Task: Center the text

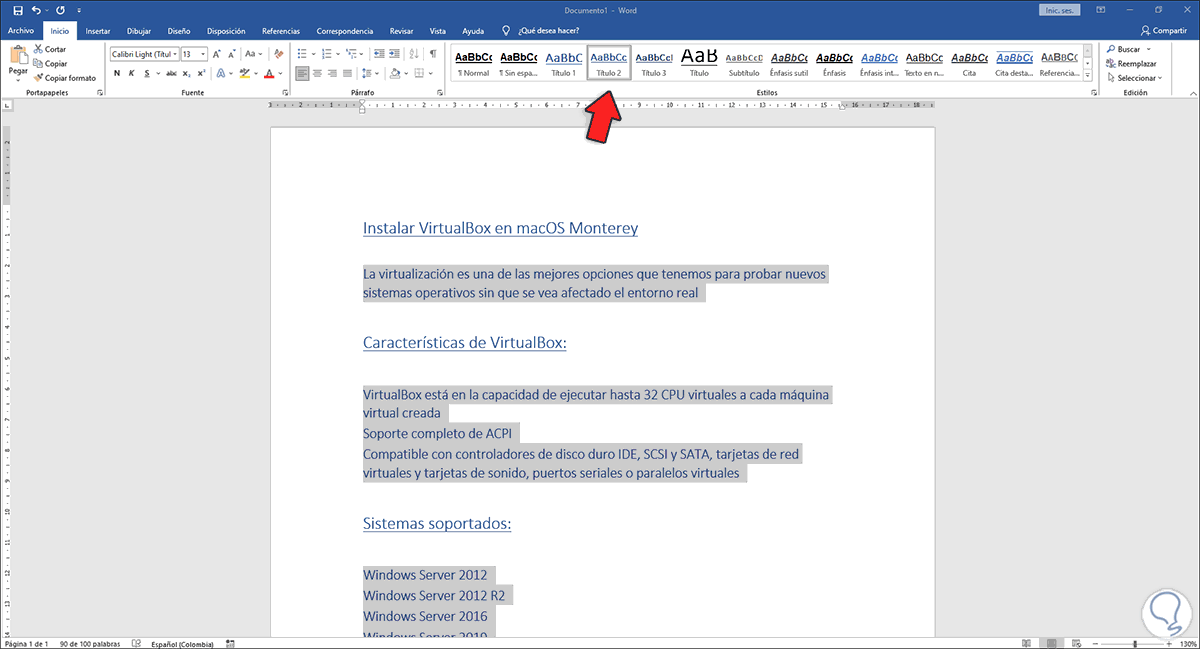Action: [x=318, y=73]
